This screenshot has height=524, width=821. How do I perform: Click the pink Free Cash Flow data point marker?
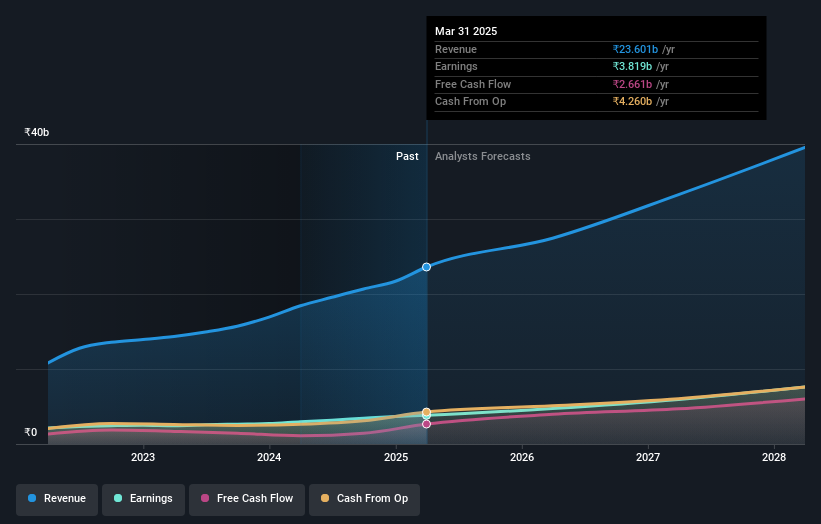(x=427, y=424)
